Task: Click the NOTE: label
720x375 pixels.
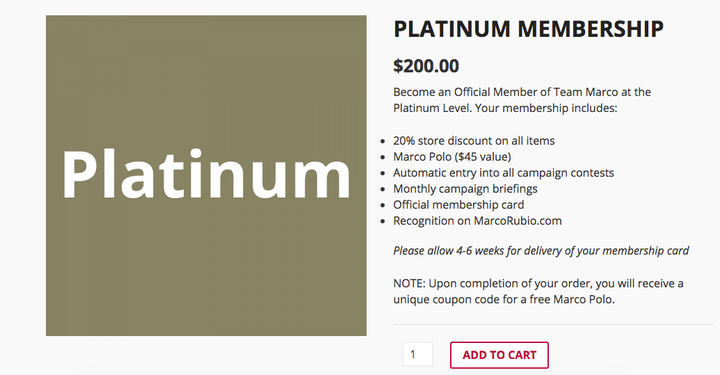Action: (409, 283)
